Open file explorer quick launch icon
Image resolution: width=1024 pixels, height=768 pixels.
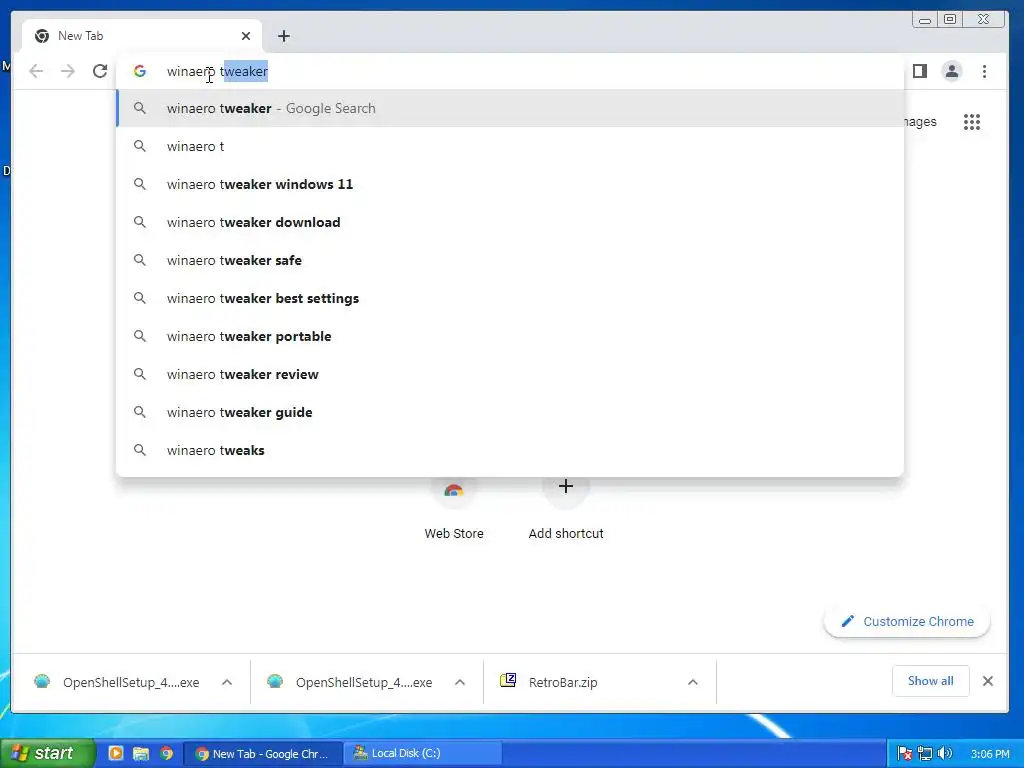click(x=140, y=753)
